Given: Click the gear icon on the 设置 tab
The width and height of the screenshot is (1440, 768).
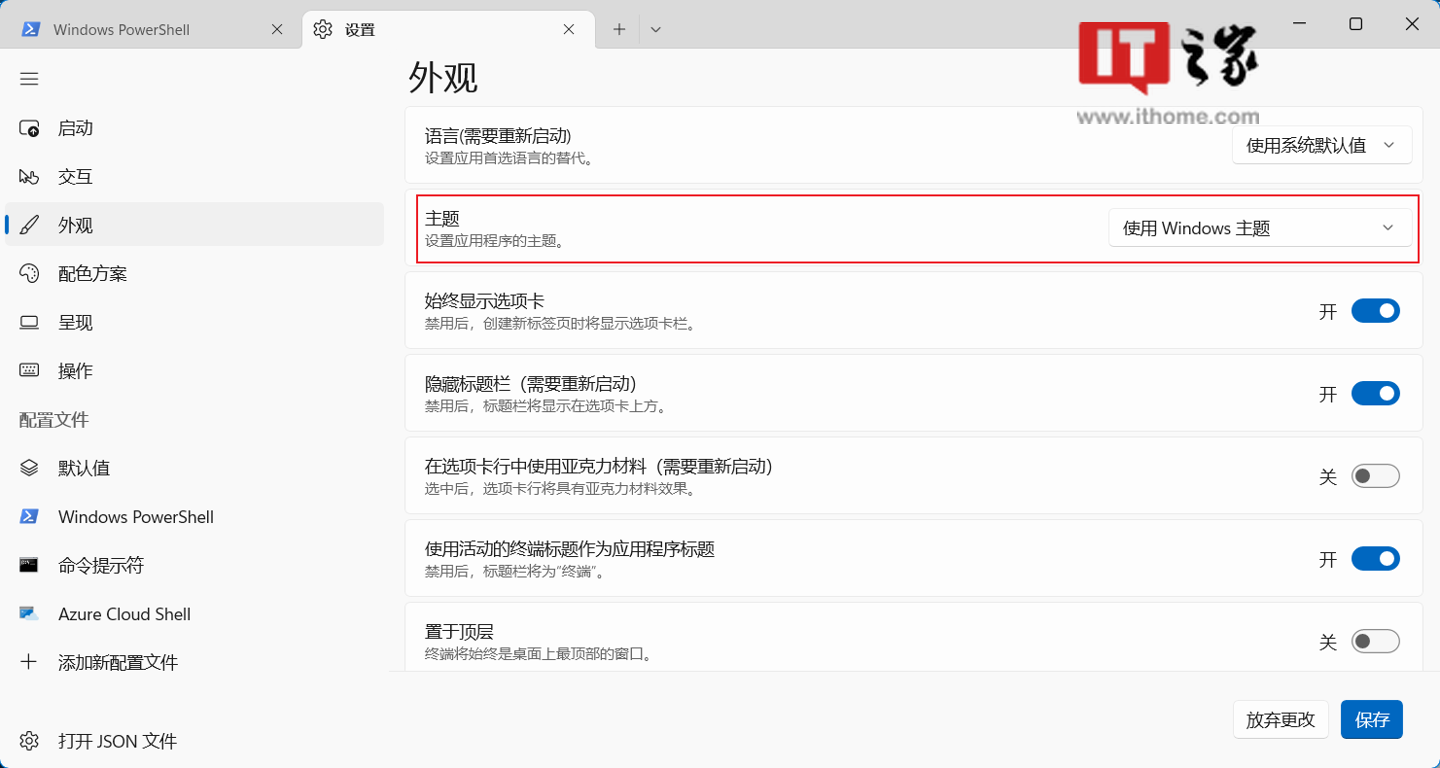Looking at the screenshot, I should coord(322,29).
